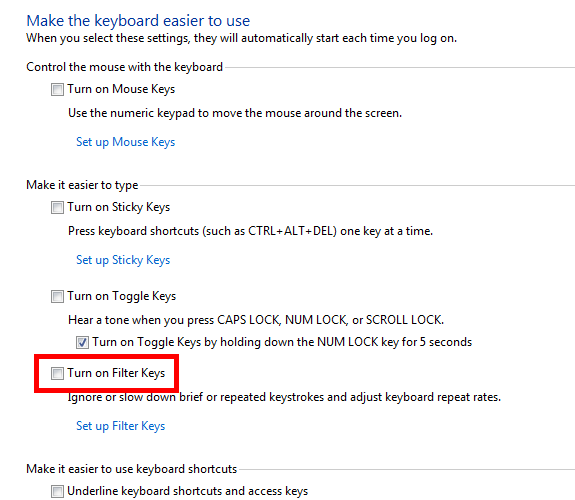The height and width of the screenshot is (500, 575).
Task: Uncheck the NUM LOCK 5 seconds checkbox
Action: pos(82,343)
